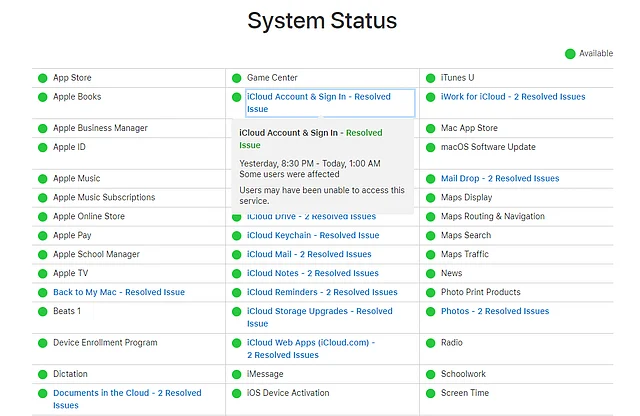Click the Maps Routing & Navigation text
Viewport: 640px width, 416px height.
pos(493,216)
